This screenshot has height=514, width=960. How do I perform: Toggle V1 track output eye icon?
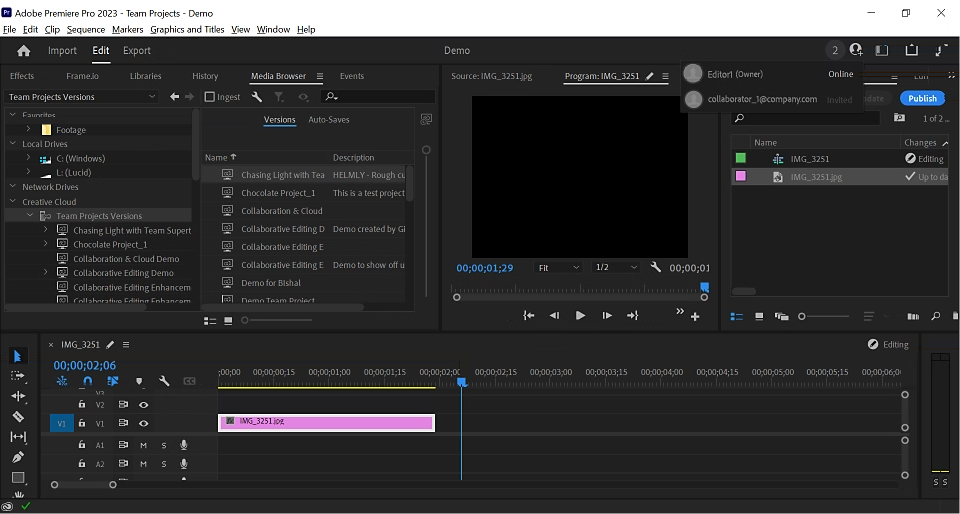click(144, 424)
